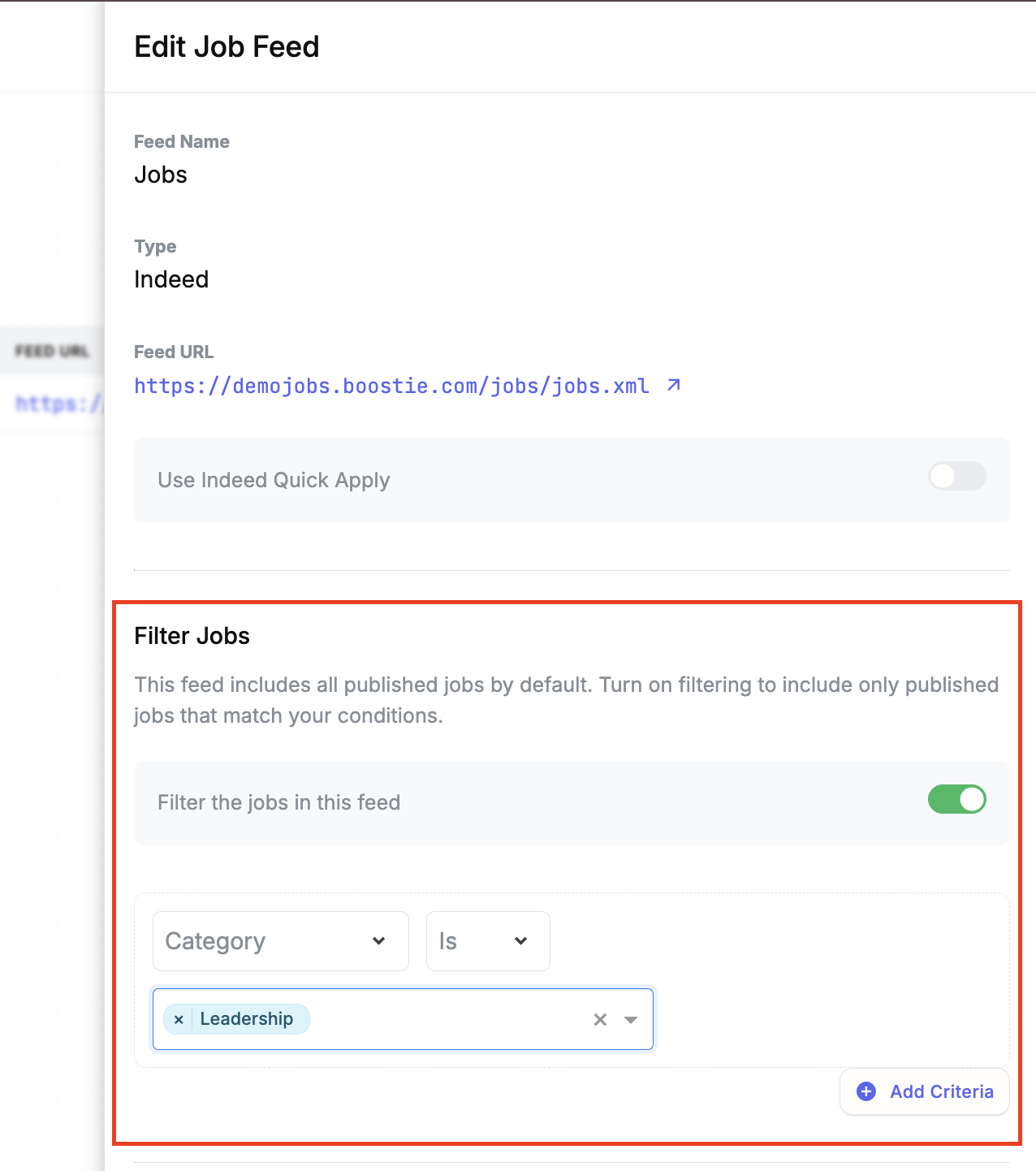1036x1171 pixels.
Task: Remove the Leadership tag with its x
Action: point(179,1019)
